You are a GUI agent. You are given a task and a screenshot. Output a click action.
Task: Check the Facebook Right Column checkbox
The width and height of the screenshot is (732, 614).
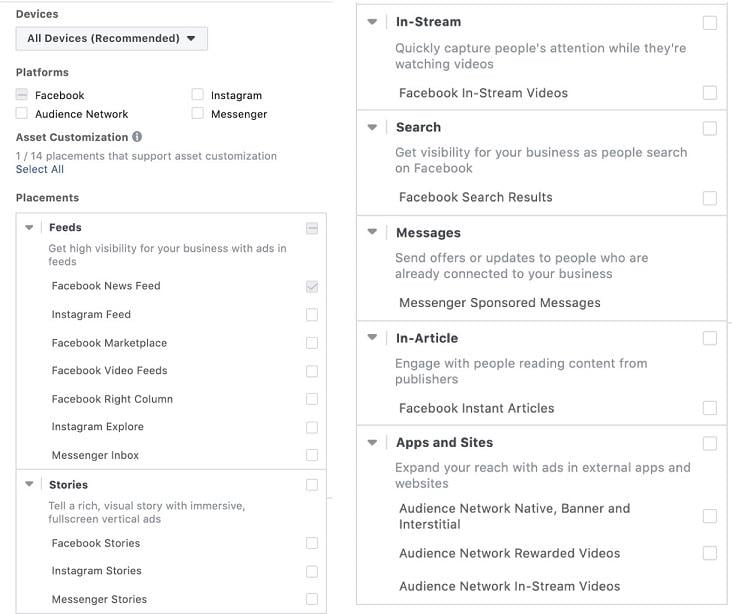coord(312,399)
